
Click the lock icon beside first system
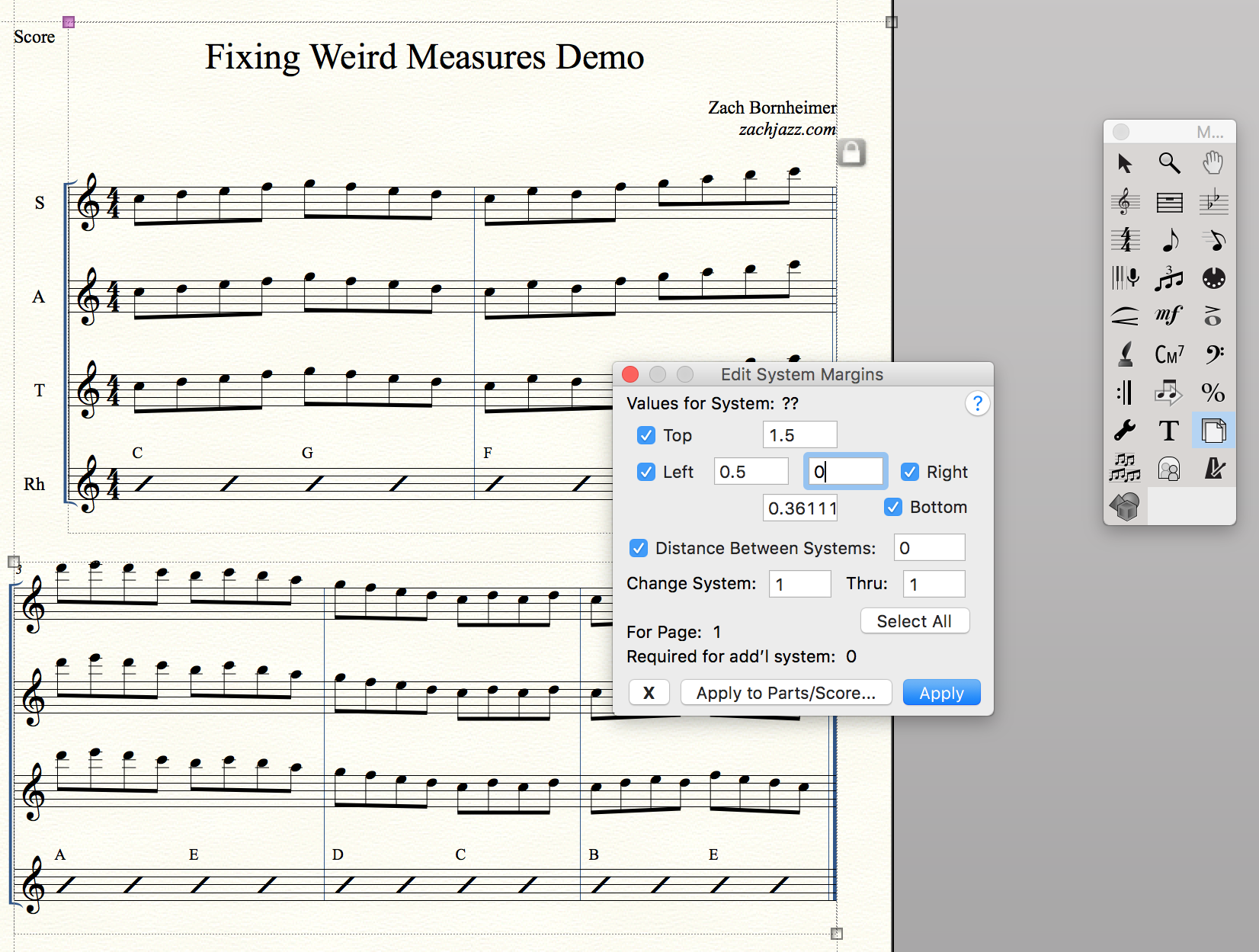click(851, 152)
